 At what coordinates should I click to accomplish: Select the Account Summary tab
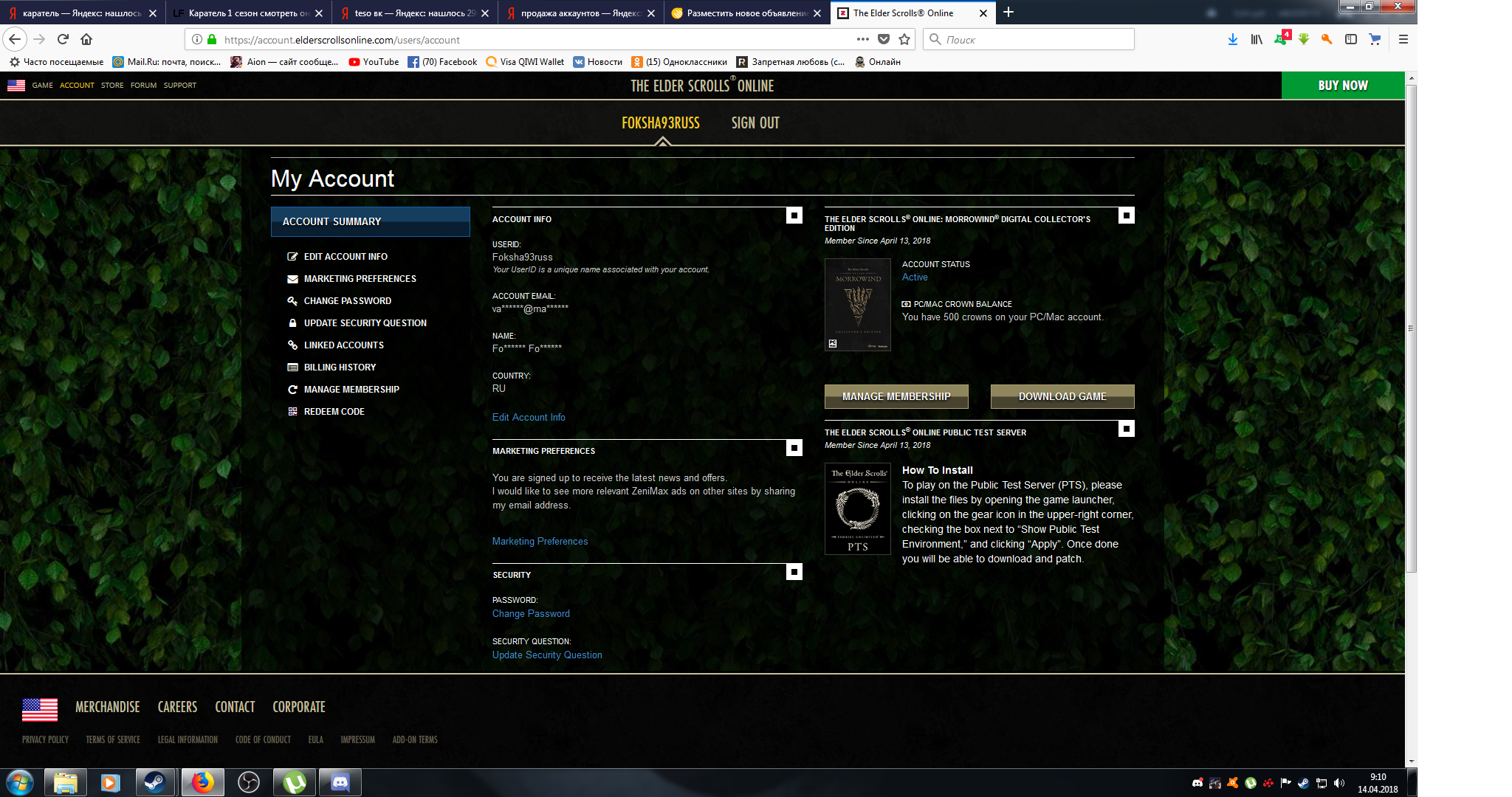[371, 221]
